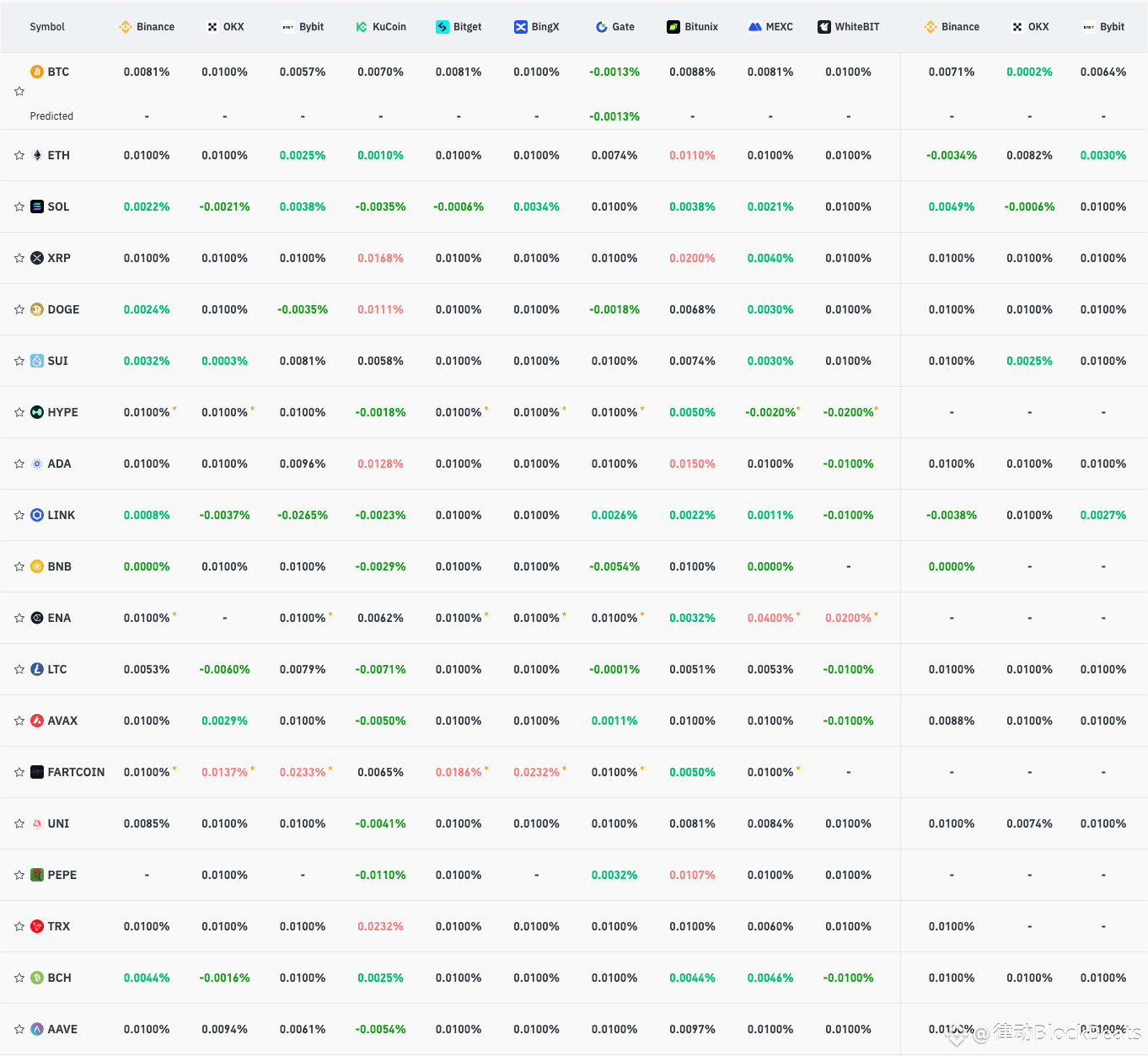Click the DOGE coin icon

coord(37,309)
